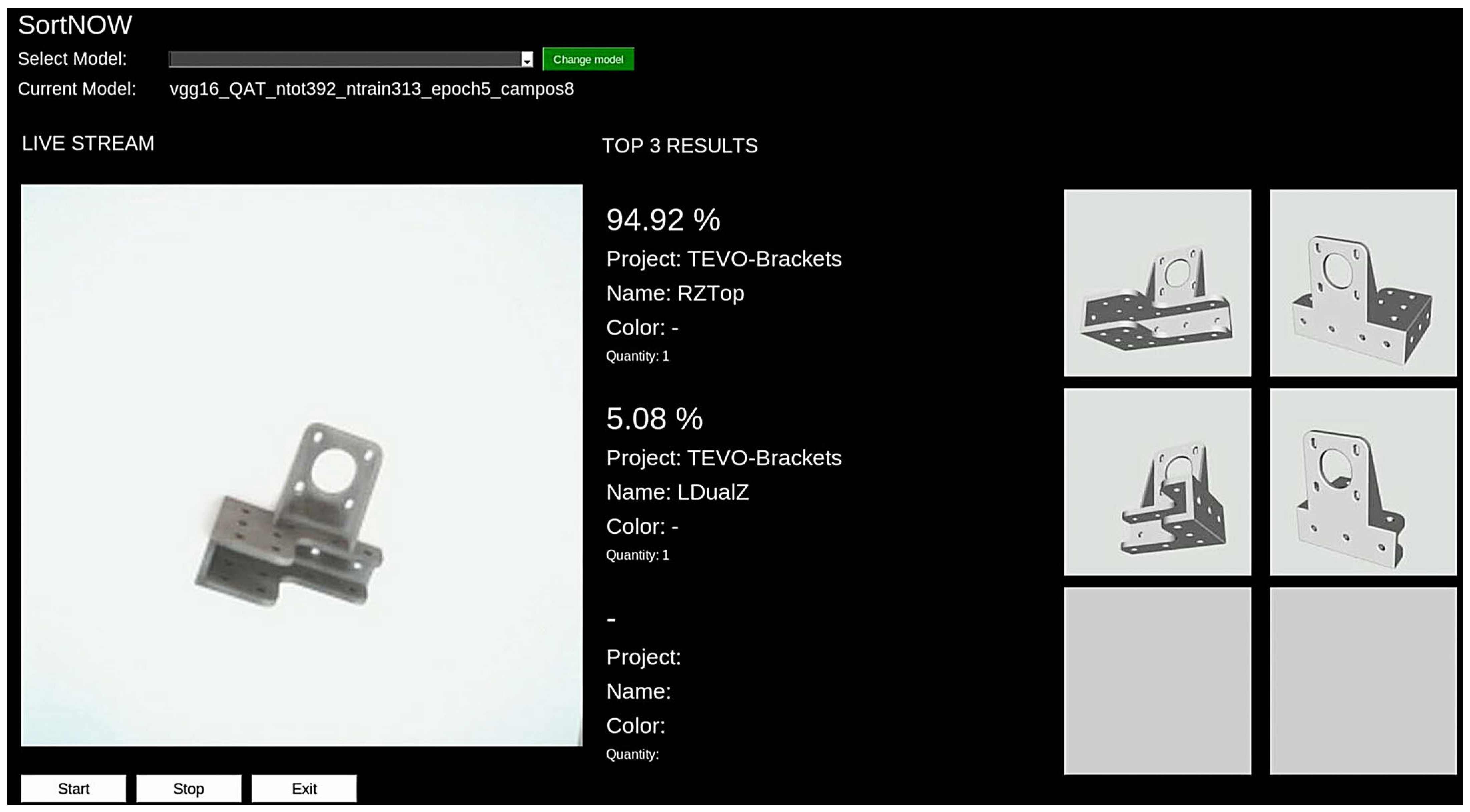
Task: Click the 5.08 % confidence result
Action: [655, 419]
